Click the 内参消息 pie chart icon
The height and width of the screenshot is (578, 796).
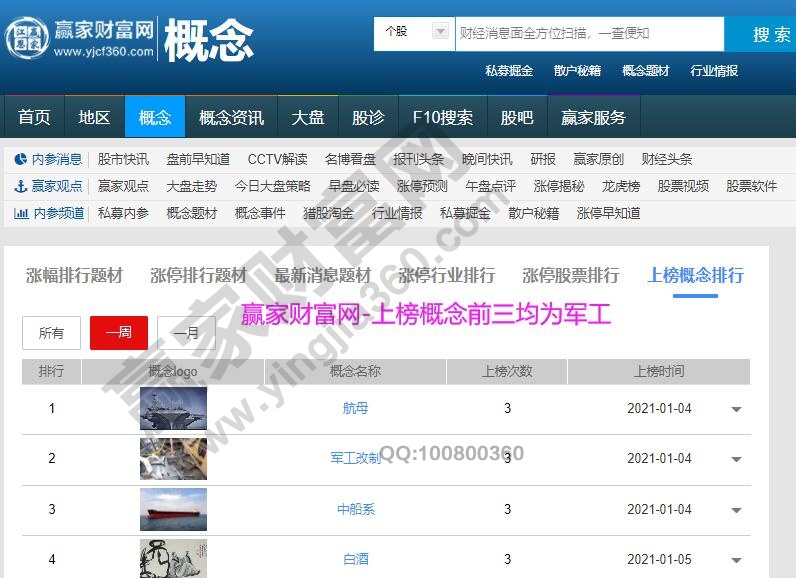point(21,159)
